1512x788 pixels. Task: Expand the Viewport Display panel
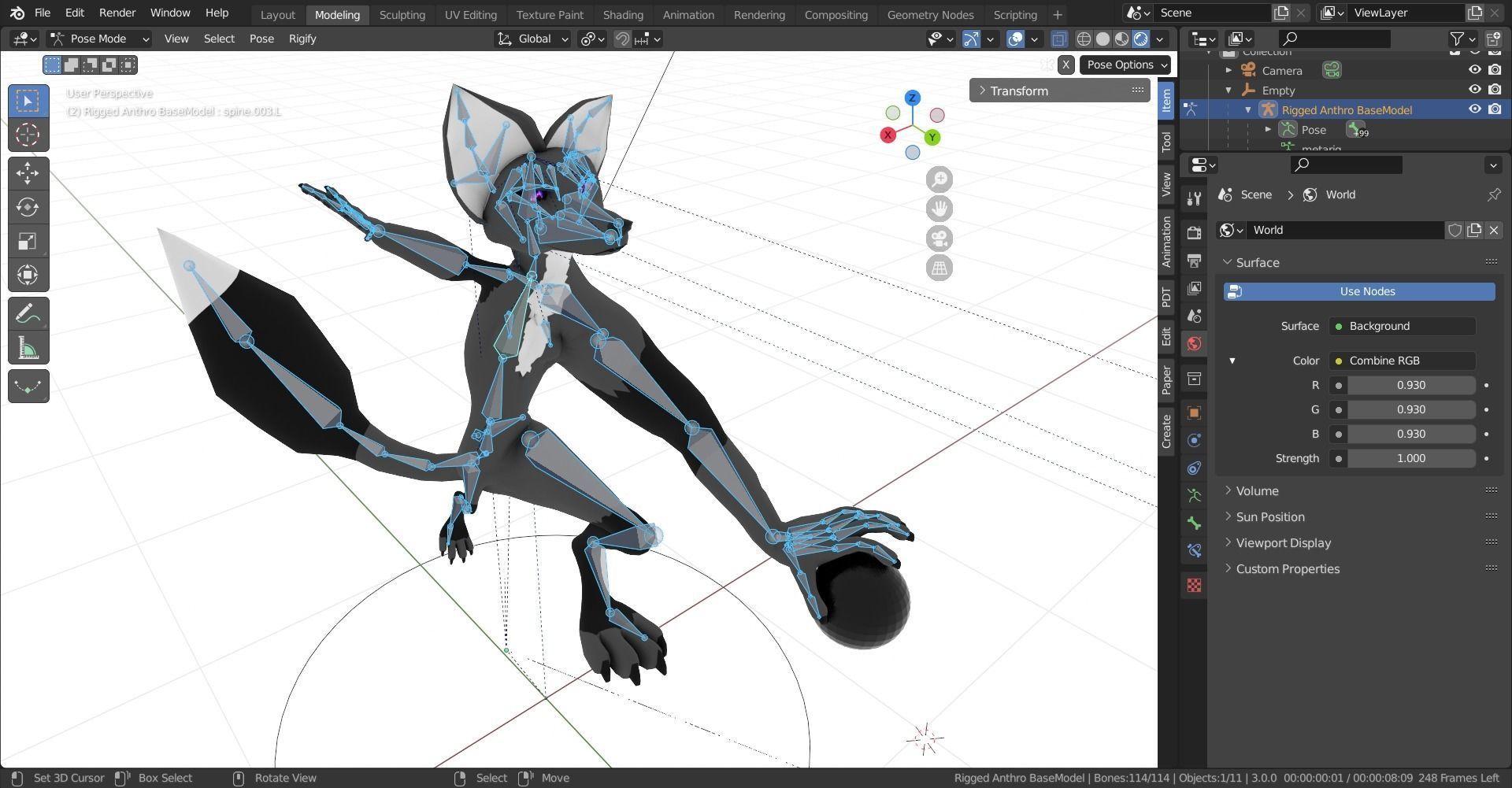coord(1283,542)
